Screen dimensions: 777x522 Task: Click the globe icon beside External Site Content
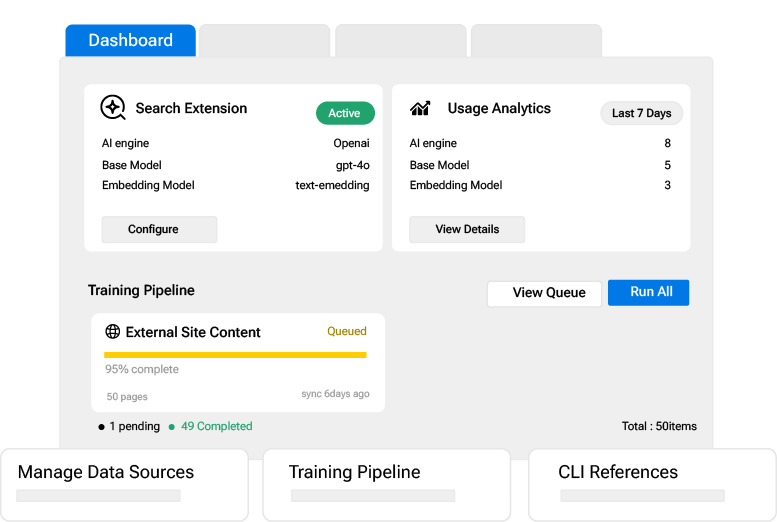click(113, 332)
